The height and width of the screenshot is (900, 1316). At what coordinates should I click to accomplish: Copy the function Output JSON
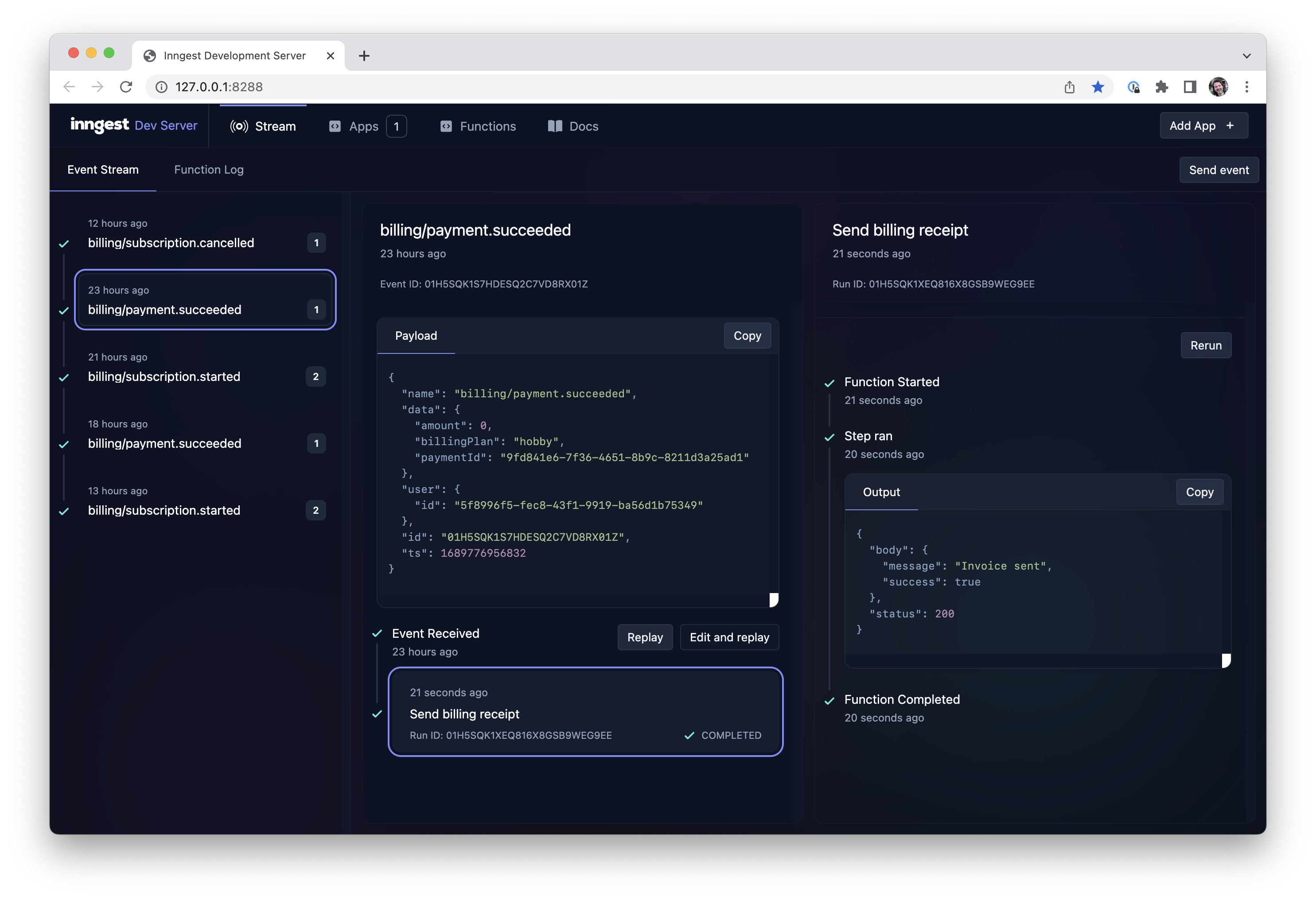coord(1199,492)
